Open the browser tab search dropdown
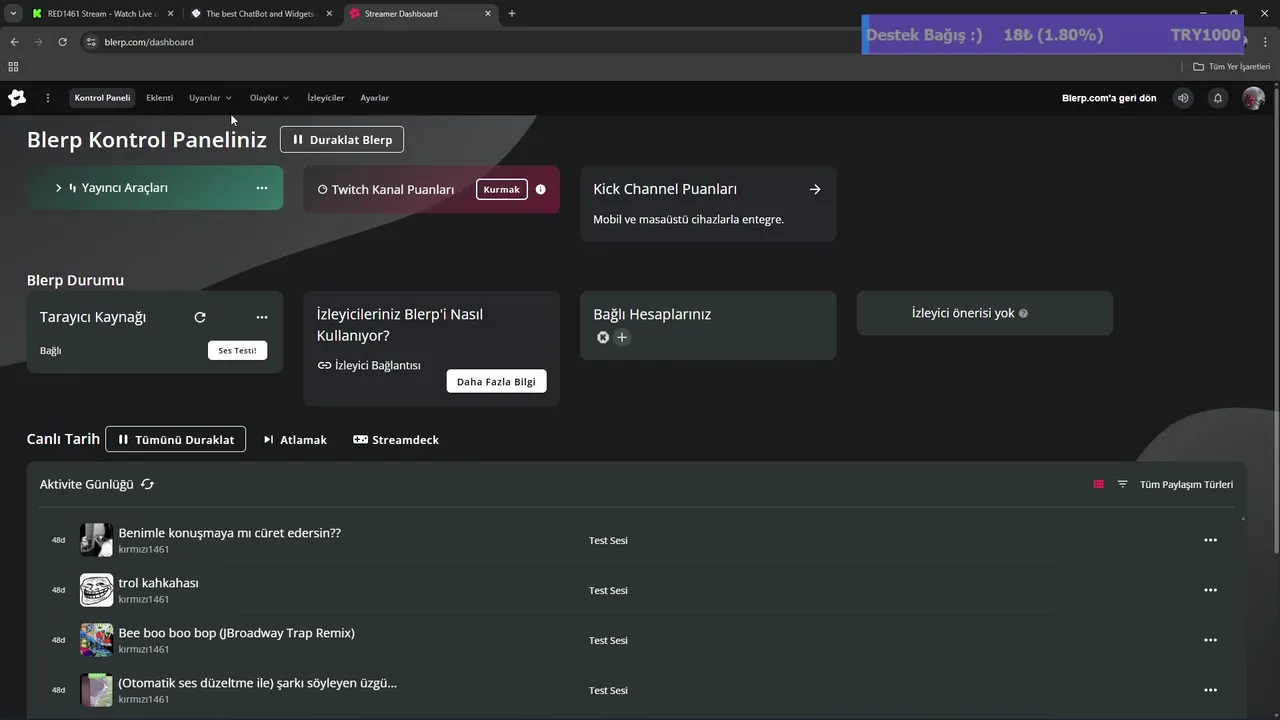Viewport: 1280px width, 720px height. click(x=13, y=14)
